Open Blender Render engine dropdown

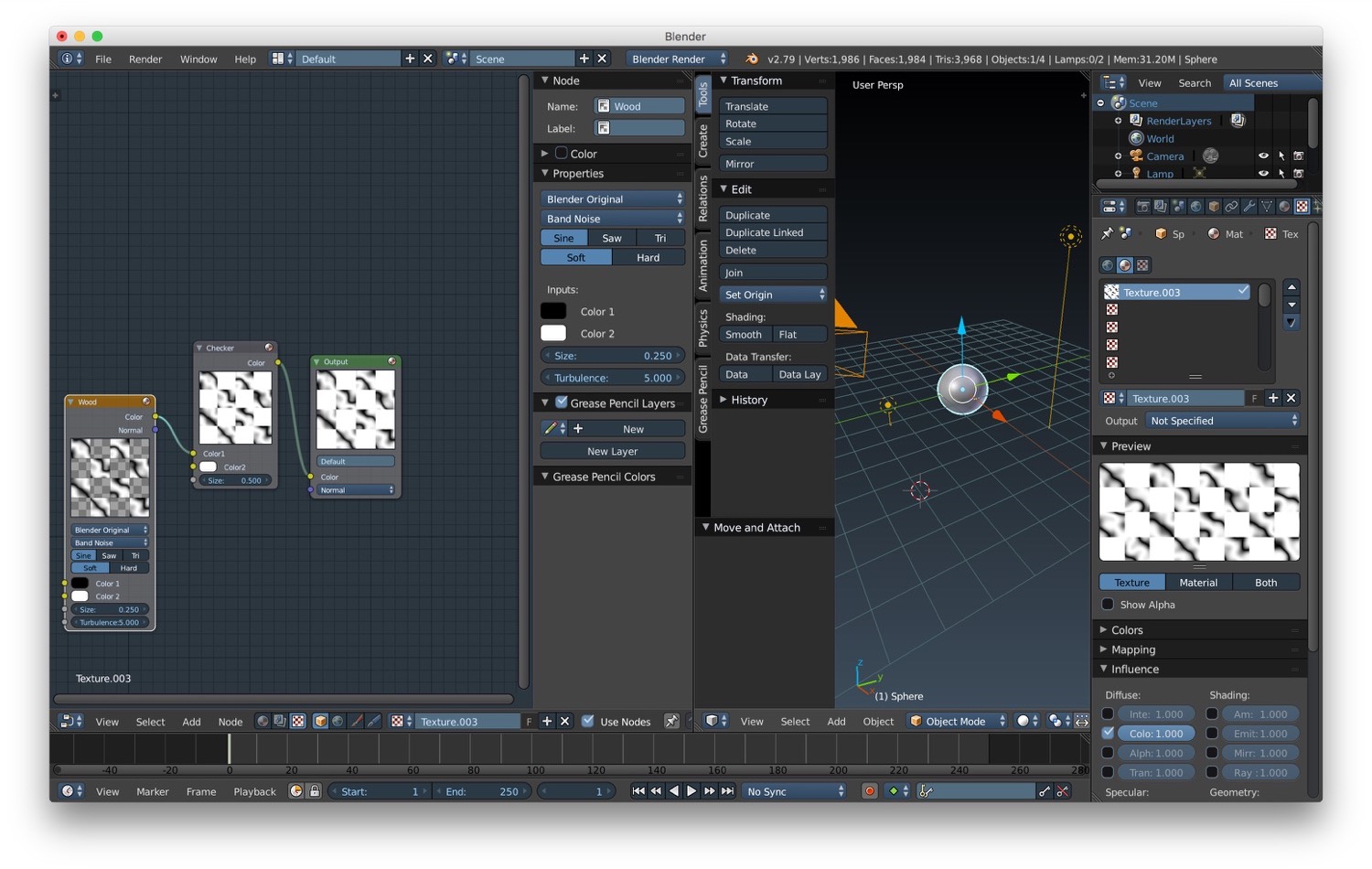(678, 59)
